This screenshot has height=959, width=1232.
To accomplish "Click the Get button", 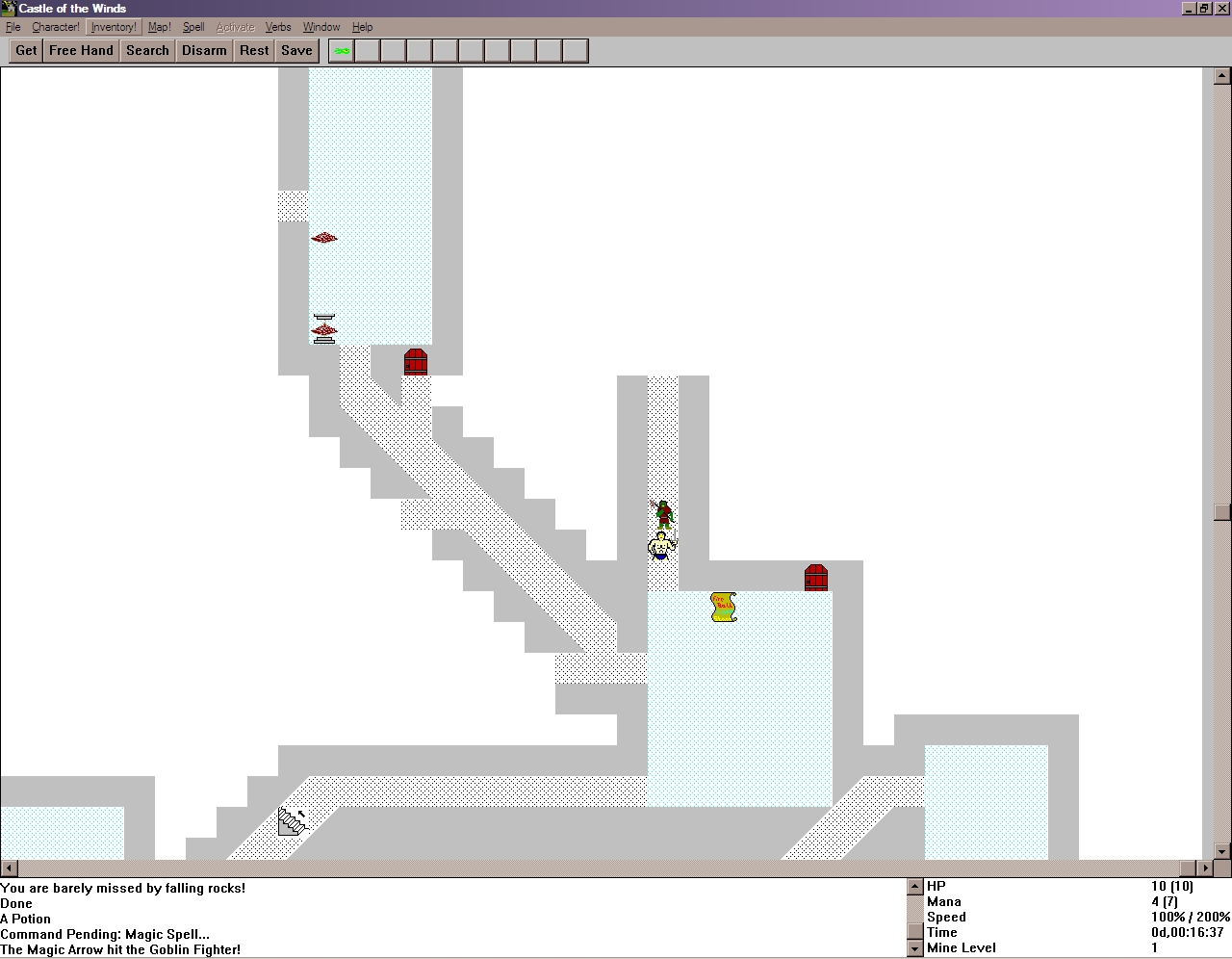I will point(26,50).
